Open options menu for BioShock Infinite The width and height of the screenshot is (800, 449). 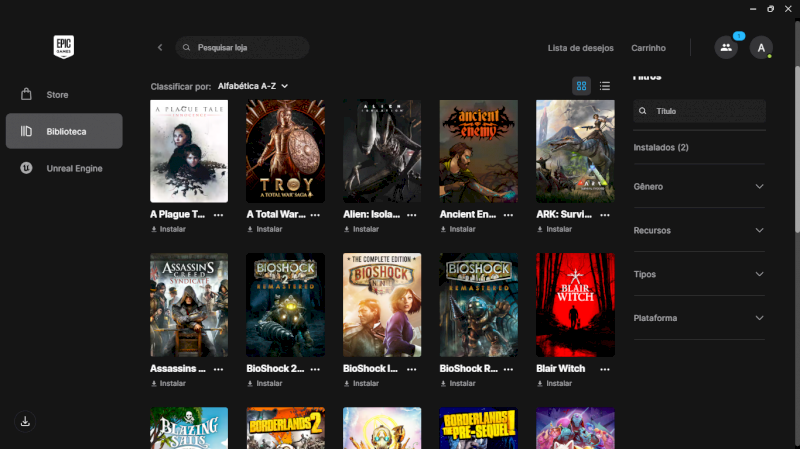[x=412, y=369]
